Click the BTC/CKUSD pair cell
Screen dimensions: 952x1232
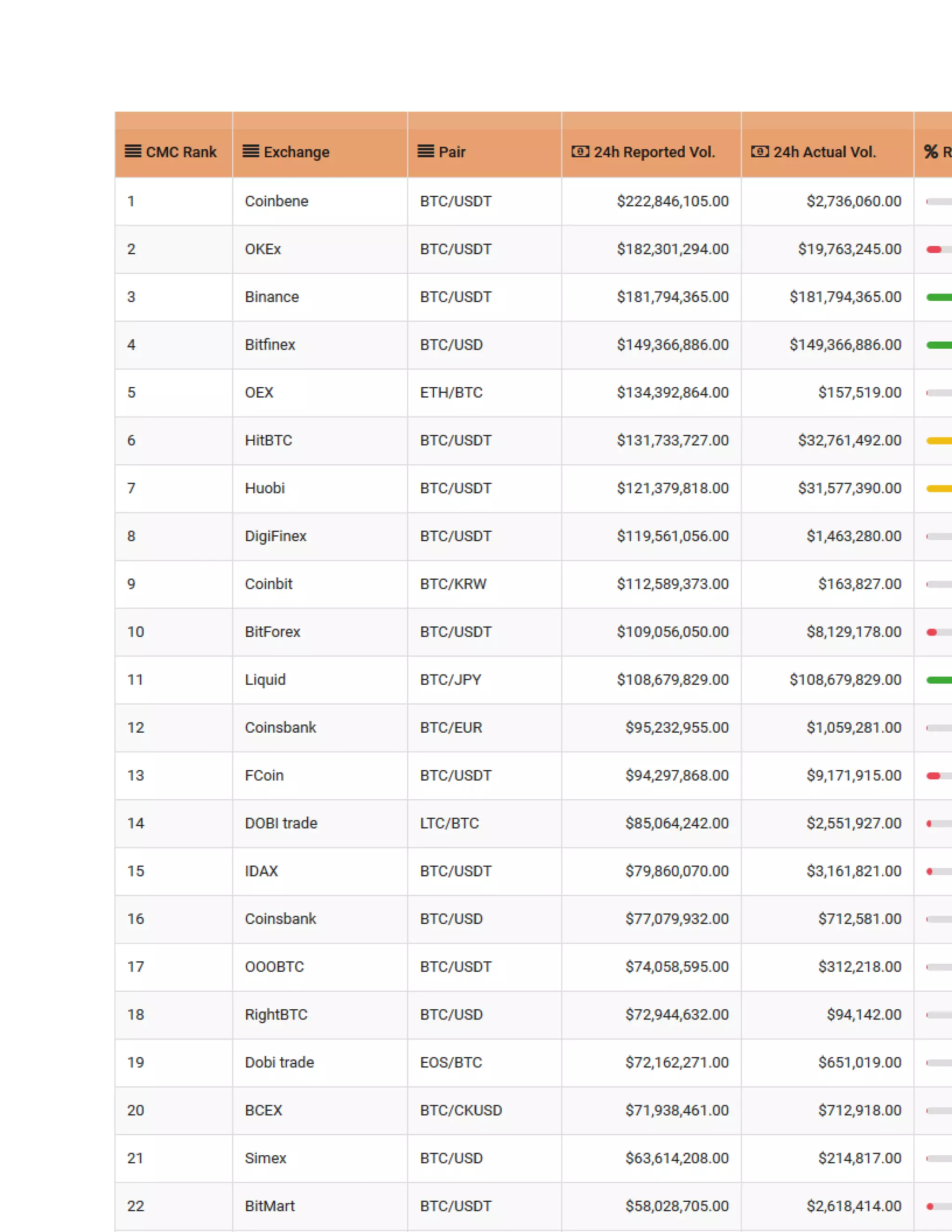(484, 1111)
